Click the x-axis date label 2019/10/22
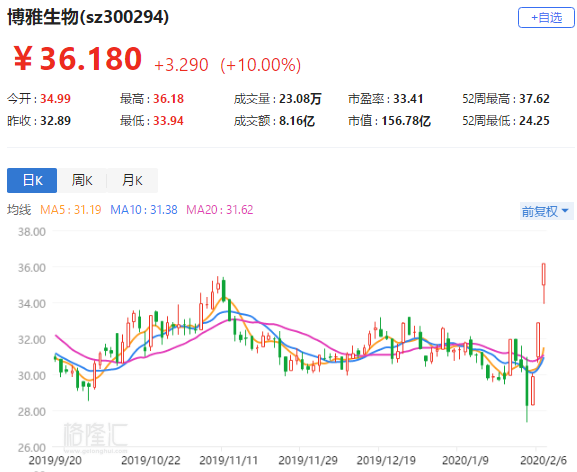The image size is (577, 472). pyautogui.click(x=151, y=460)
